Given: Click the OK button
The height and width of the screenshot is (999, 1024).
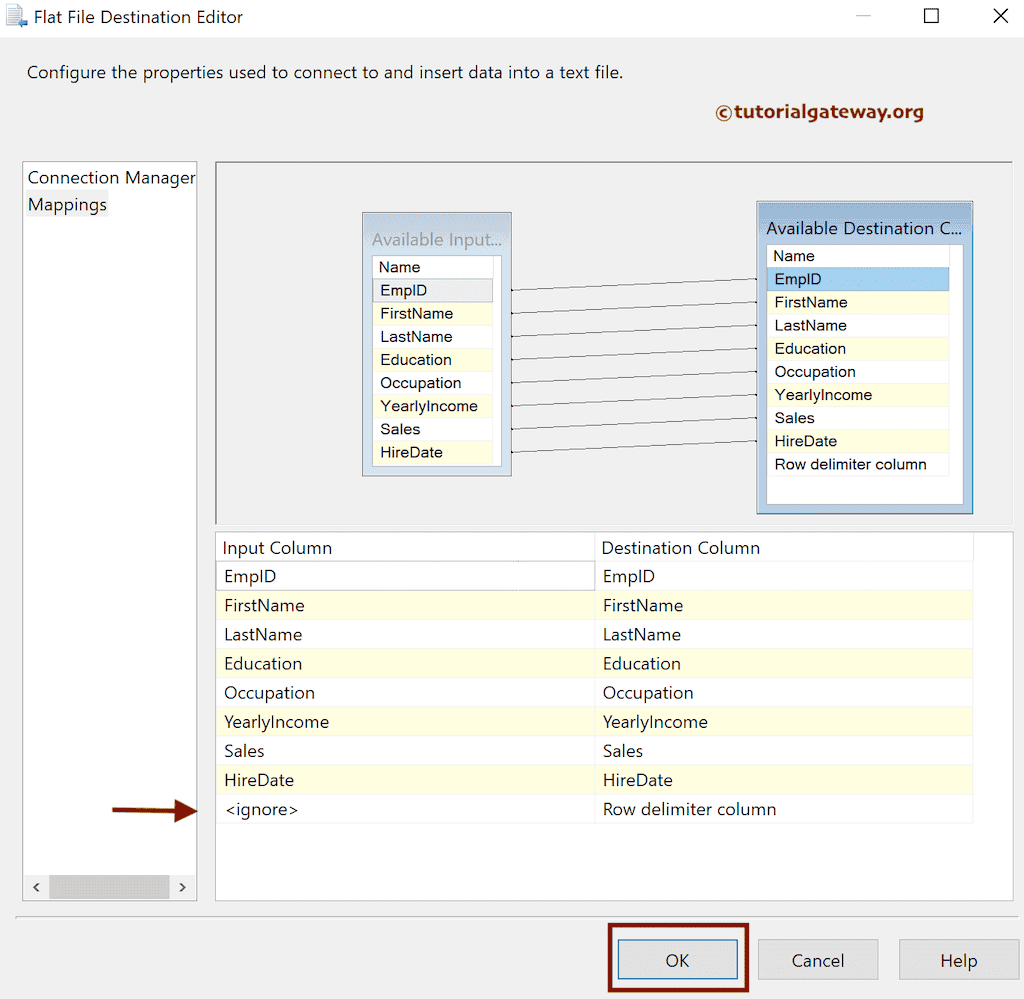Looking at the screenshot, I should click(x=677, y=959).
